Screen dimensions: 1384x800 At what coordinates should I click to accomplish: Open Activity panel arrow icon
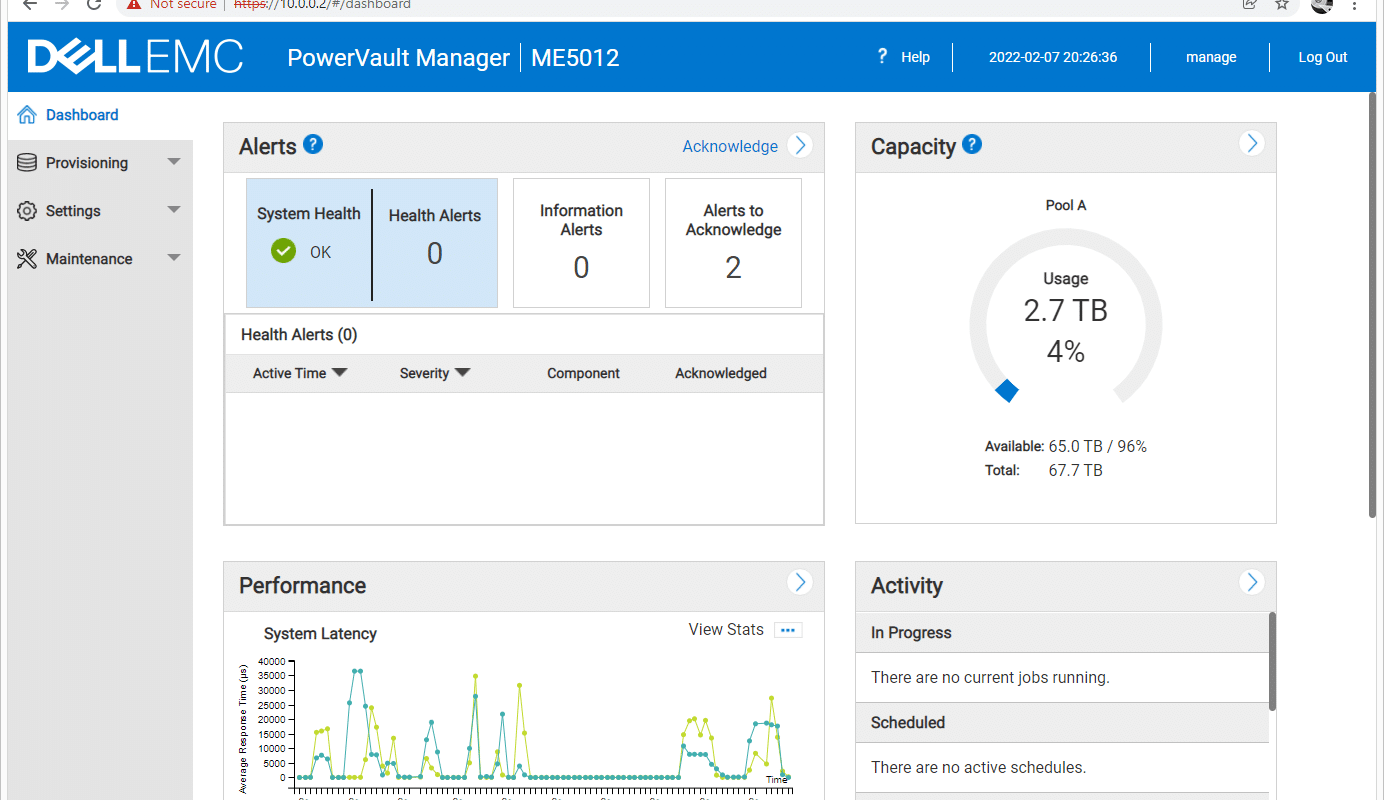pyautogui.click(x=1251, y=582)
